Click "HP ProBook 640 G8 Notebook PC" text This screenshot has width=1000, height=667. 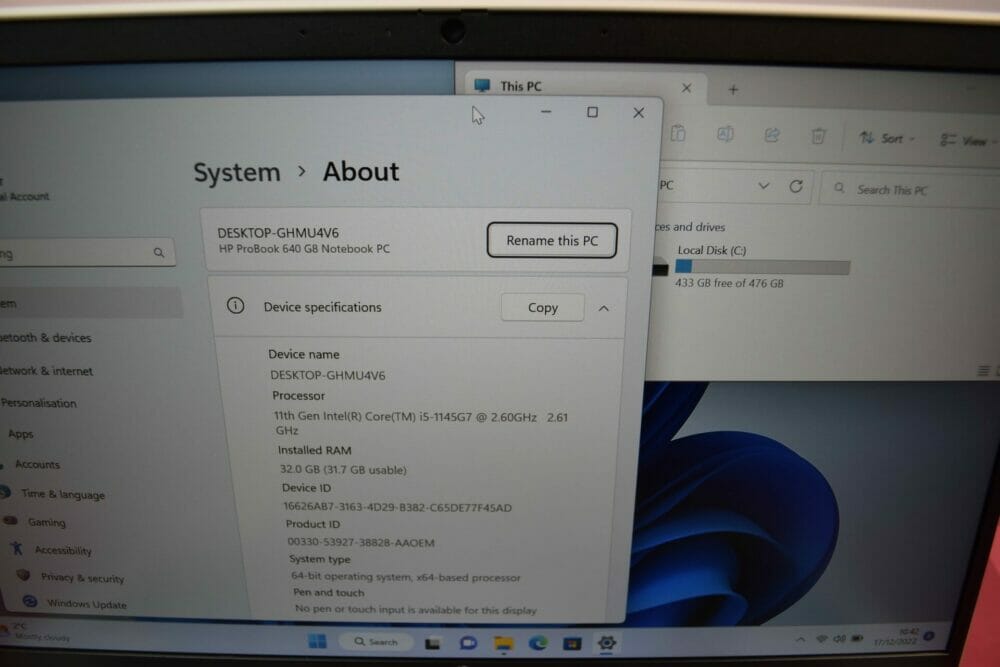point(304,249)
